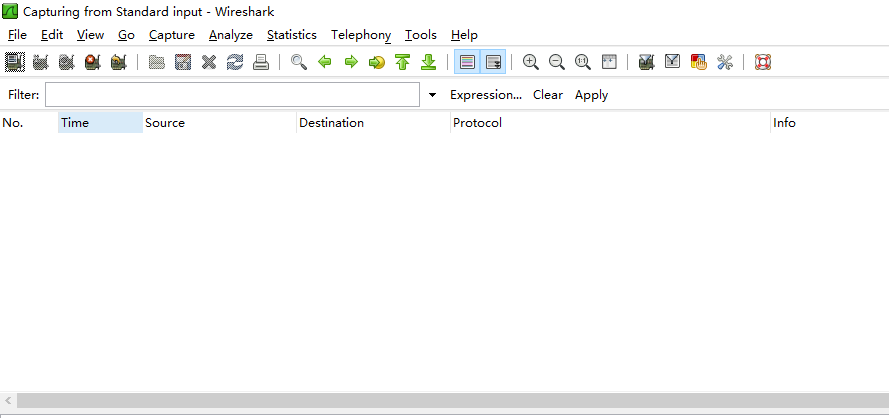The width and height of the screenshot is (889, 418).
Task: Open the capture interfaces list icon
Action: (x=14, y=62)
